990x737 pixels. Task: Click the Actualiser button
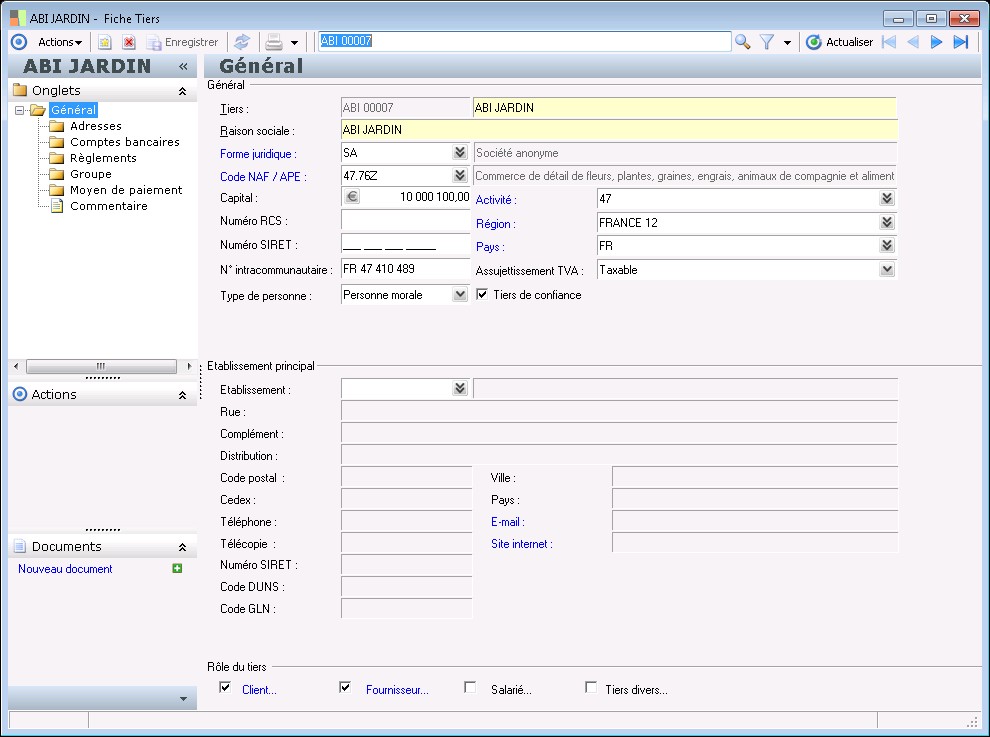point(839,42)
